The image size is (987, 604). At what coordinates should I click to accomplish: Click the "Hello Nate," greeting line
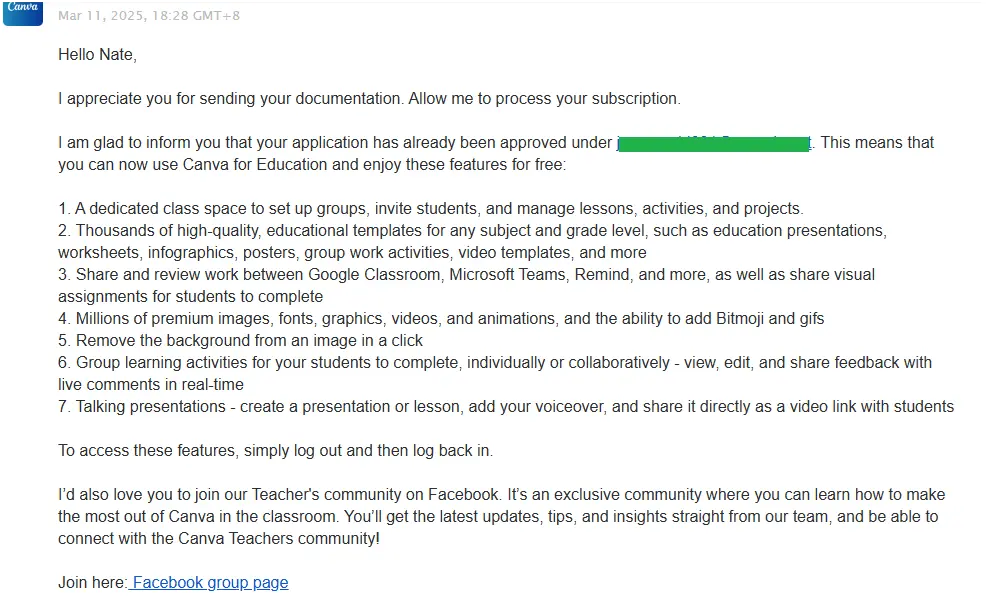(98, 55)
